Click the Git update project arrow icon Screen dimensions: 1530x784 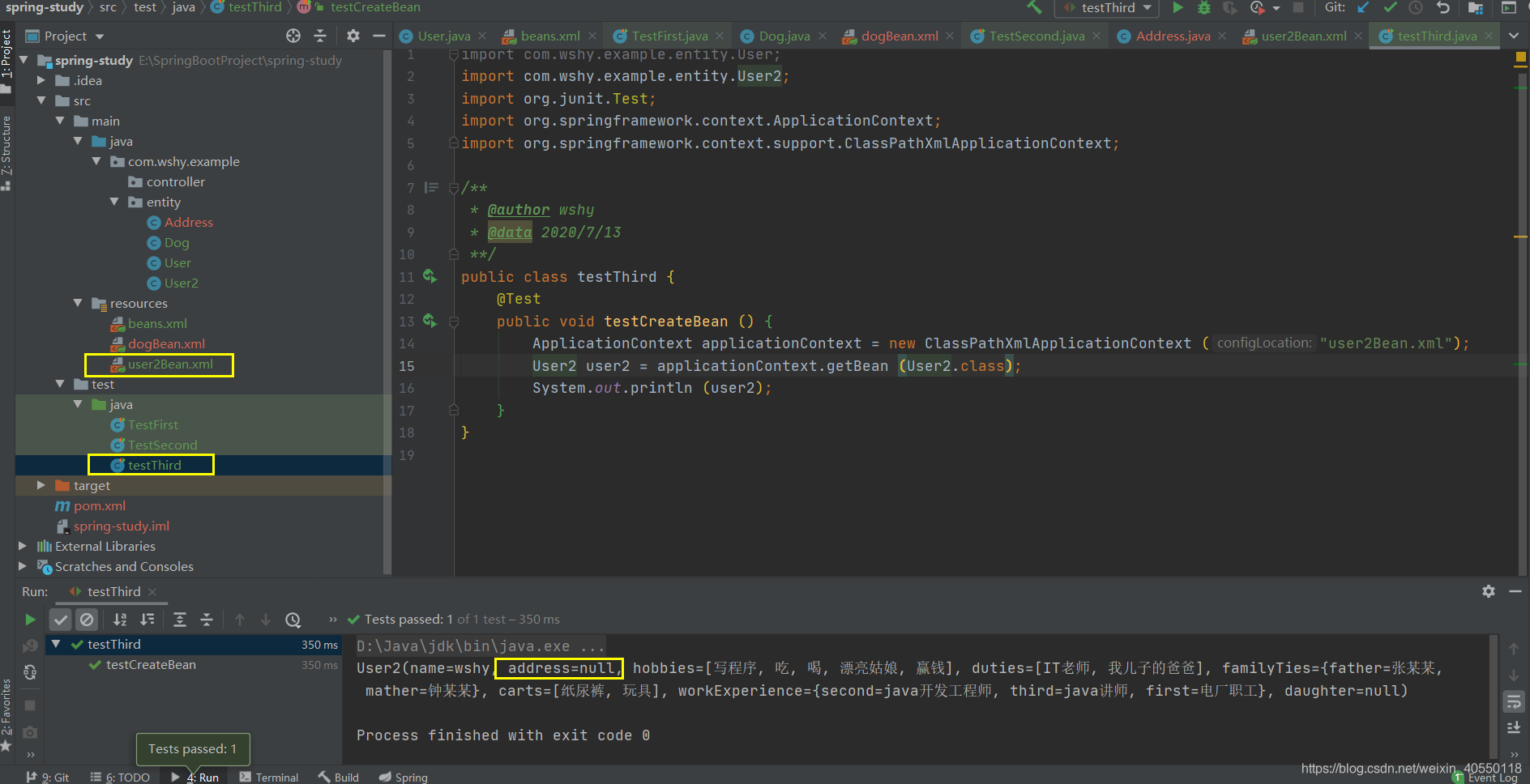[x=1363, y=7]
